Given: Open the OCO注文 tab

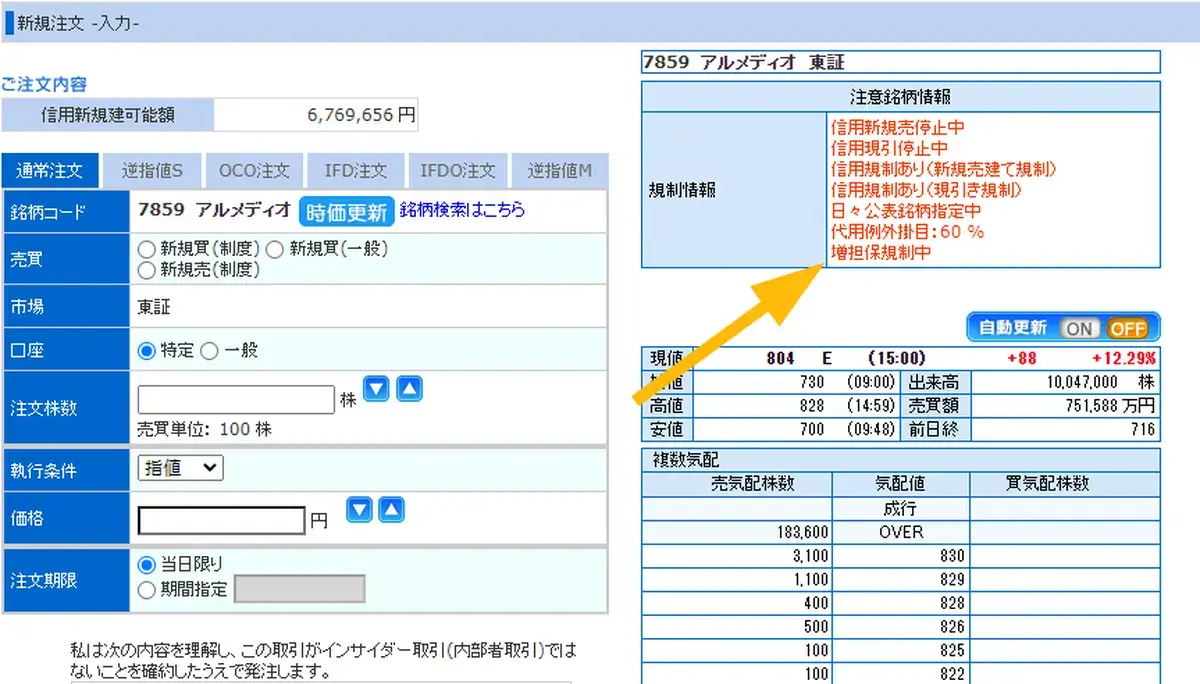Looking at the screenshot, I should click(254, 171).
